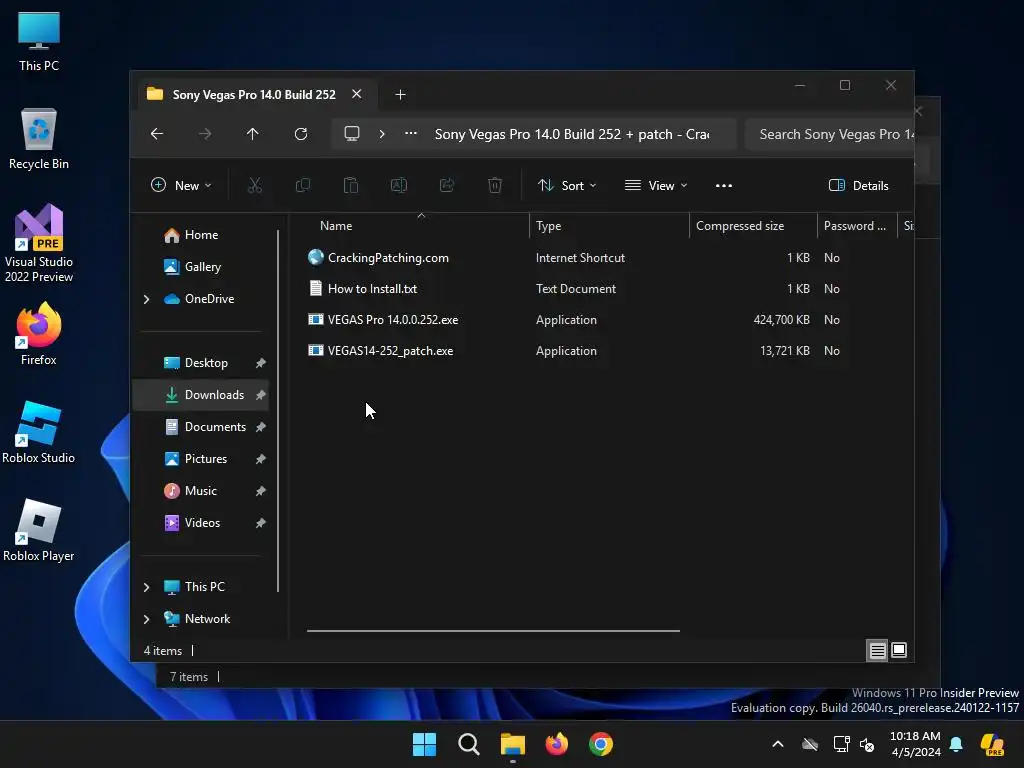Click the muted volume tray icon
1024x768 pixels.
coord(867,744)
